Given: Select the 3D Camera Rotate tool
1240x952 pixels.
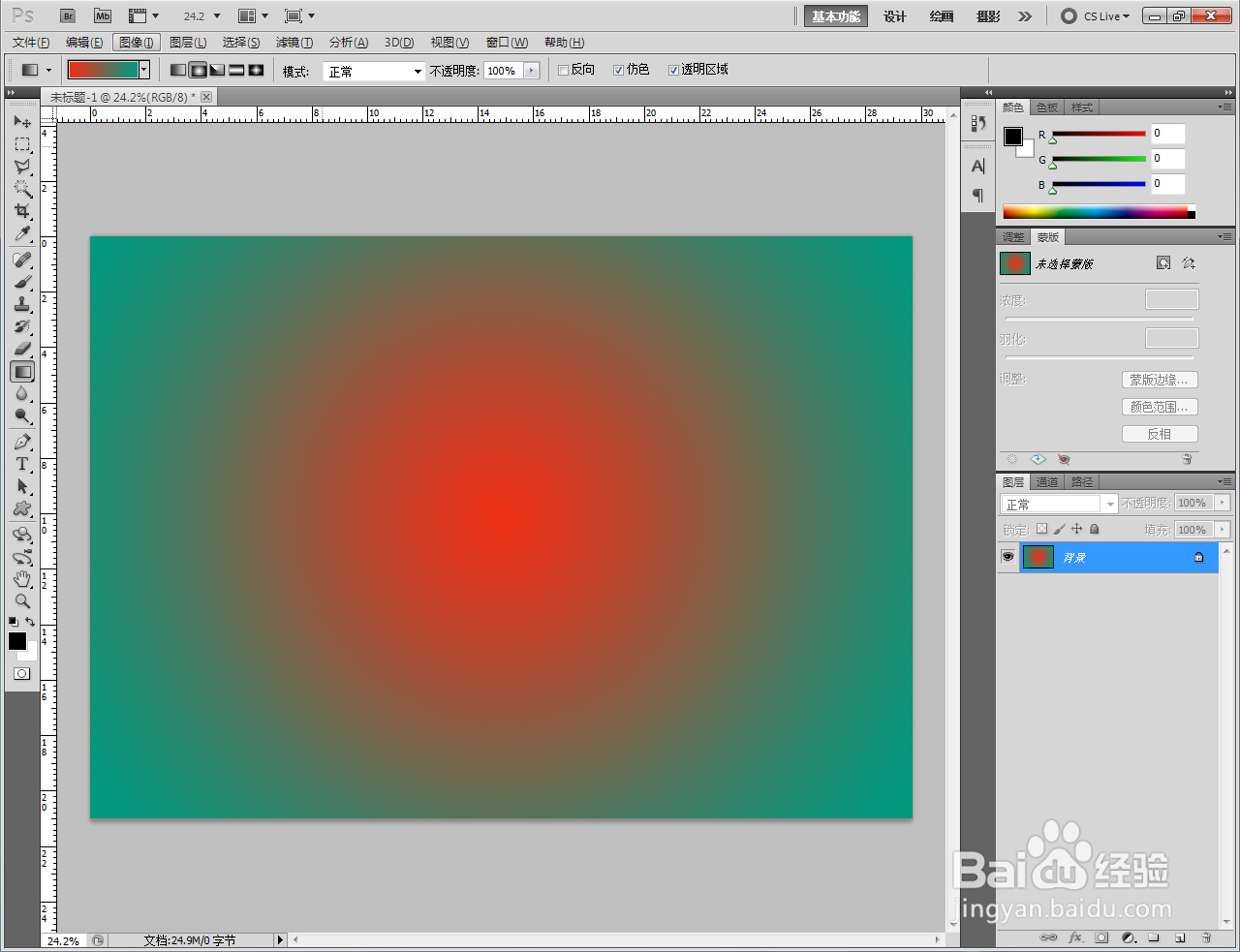Looking at the screenshot, I should click(22, 557).
